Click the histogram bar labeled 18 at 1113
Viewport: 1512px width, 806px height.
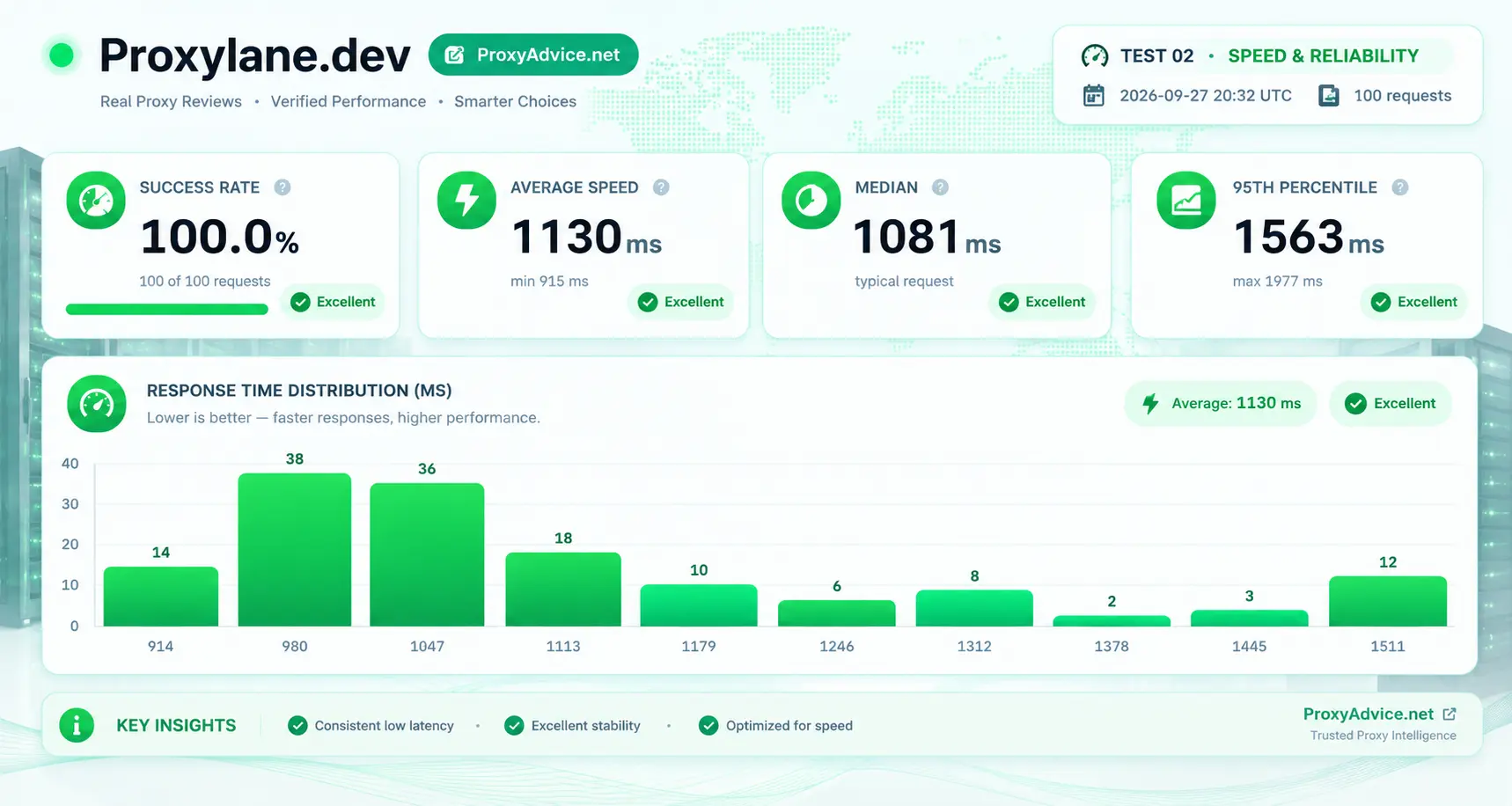563,590
